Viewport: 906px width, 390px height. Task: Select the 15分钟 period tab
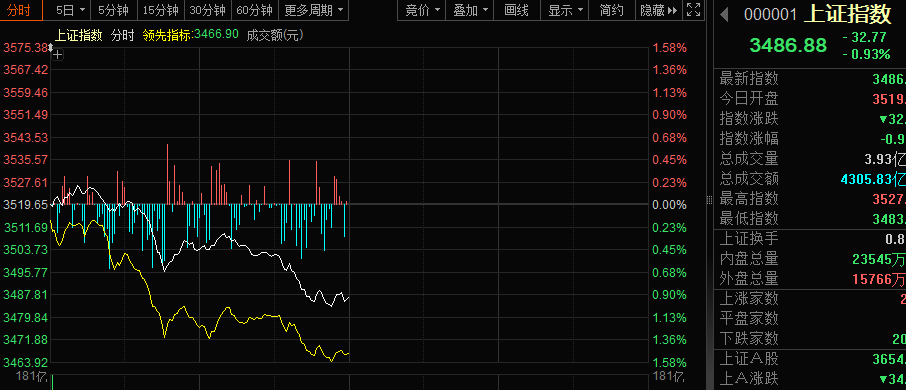pos(161,10)
